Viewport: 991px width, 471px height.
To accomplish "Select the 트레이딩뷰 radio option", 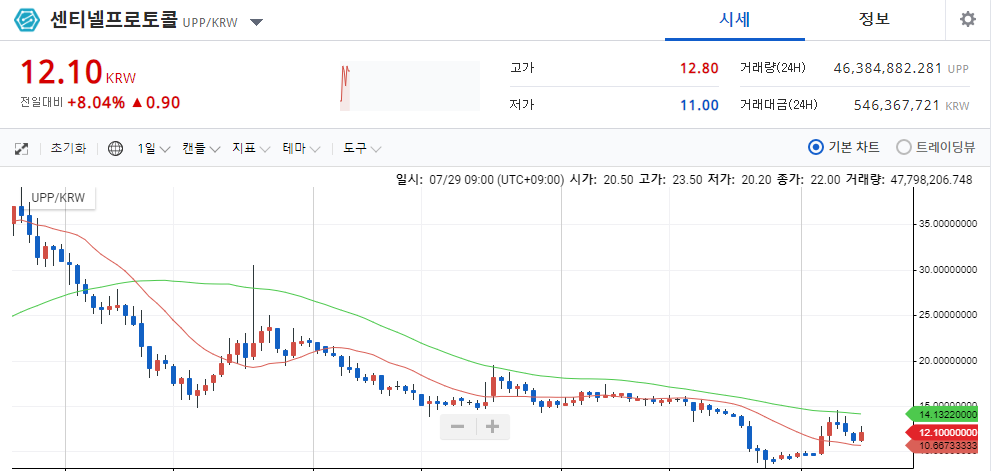I will [x=936, y=147].
